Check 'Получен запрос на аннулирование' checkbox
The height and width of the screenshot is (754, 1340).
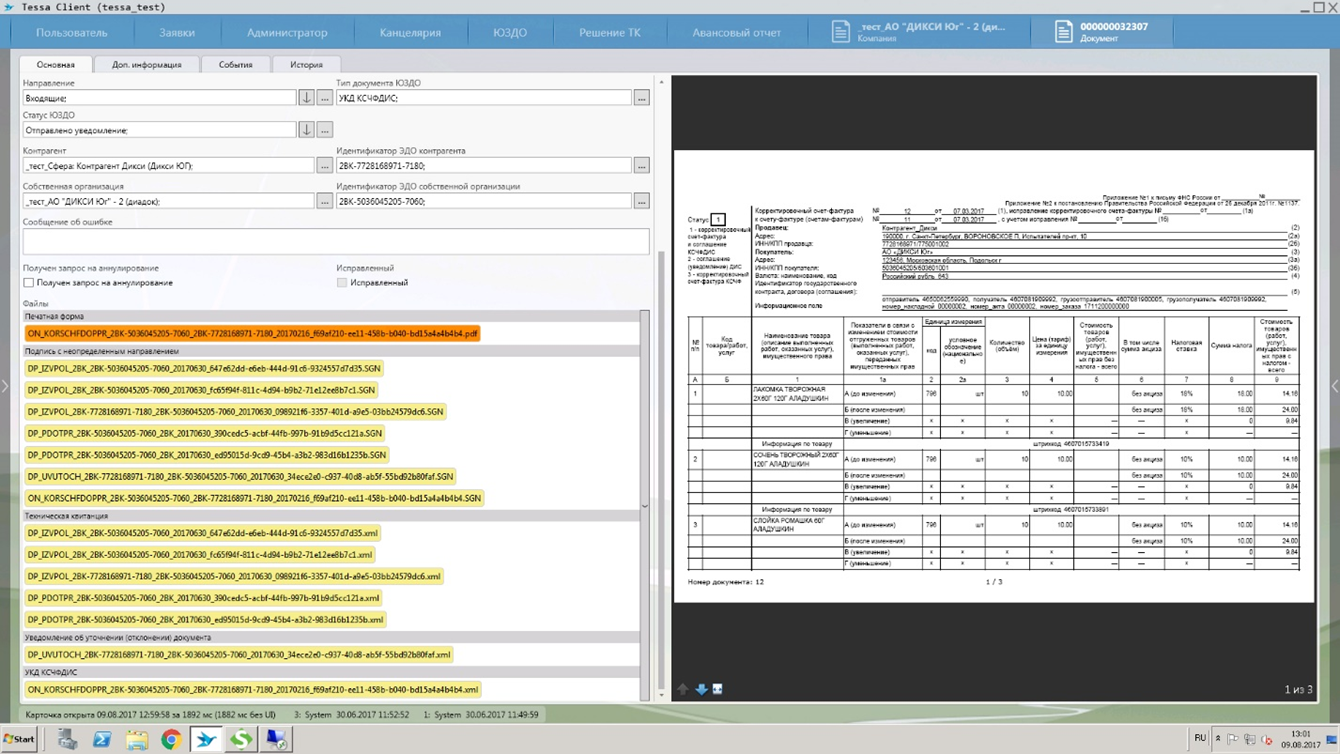tap(29, 283)
